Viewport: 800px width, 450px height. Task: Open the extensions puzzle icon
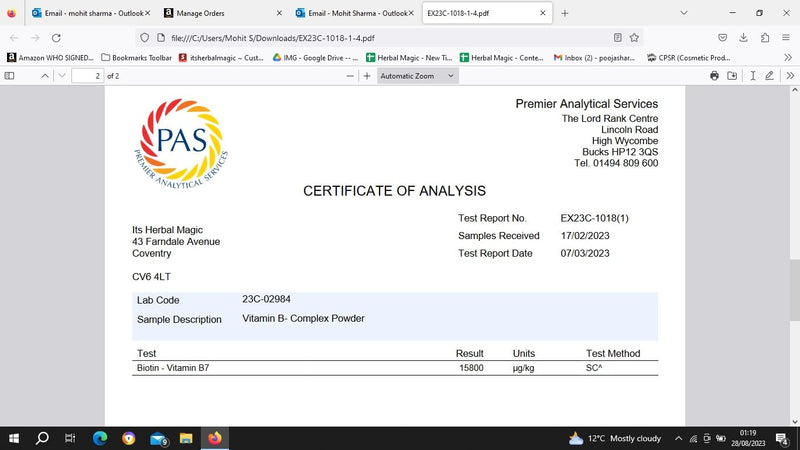click(x=765, y=38)
